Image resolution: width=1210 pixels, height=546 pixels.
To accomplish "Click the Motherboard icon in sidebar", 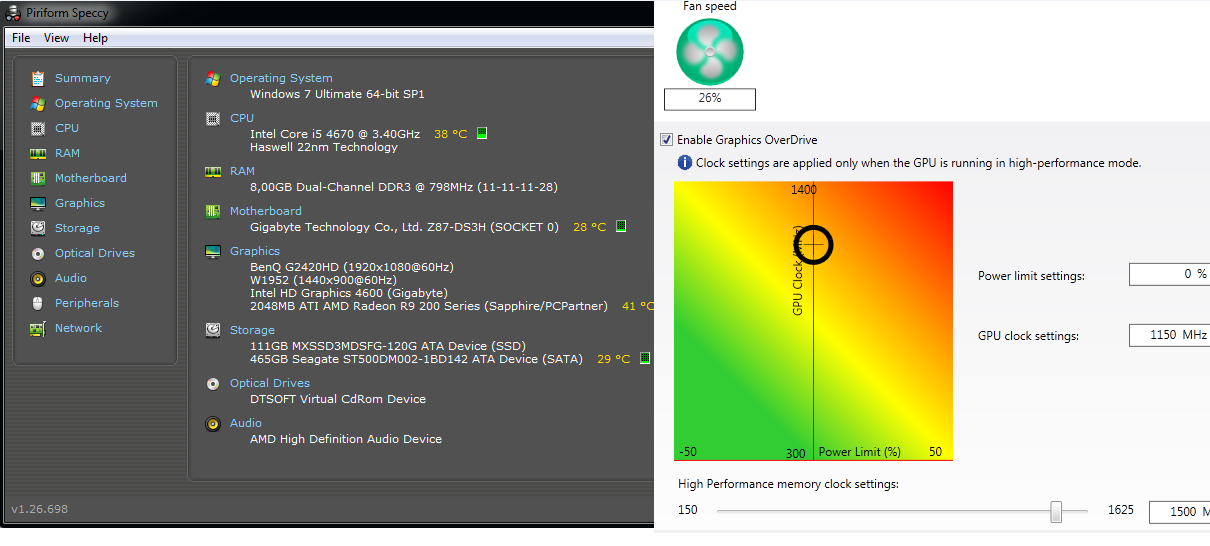I will [x=38, y=178].
